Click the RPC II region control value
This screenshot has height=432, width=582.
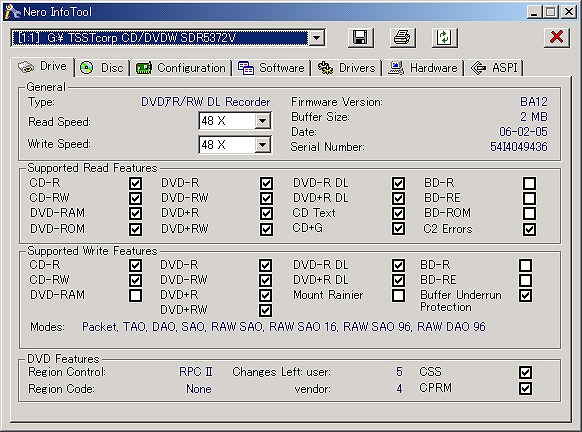tap(196, 372)
